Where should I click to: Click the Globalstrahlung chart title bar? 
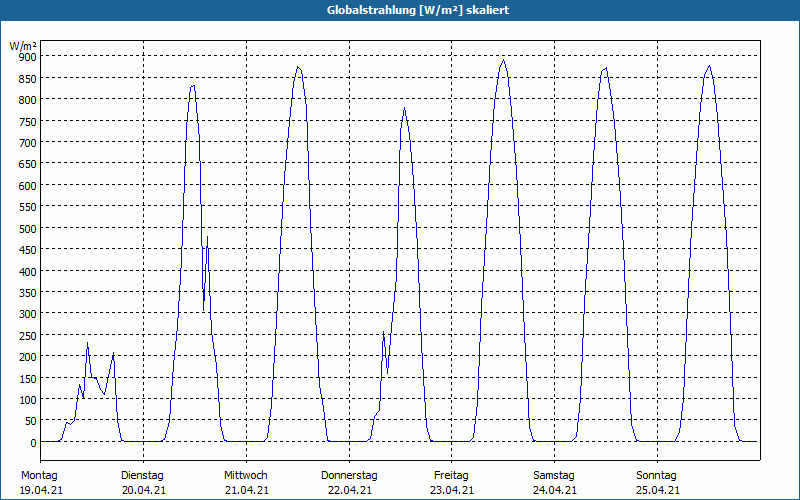pyautogui.click(x=400, y=10)
